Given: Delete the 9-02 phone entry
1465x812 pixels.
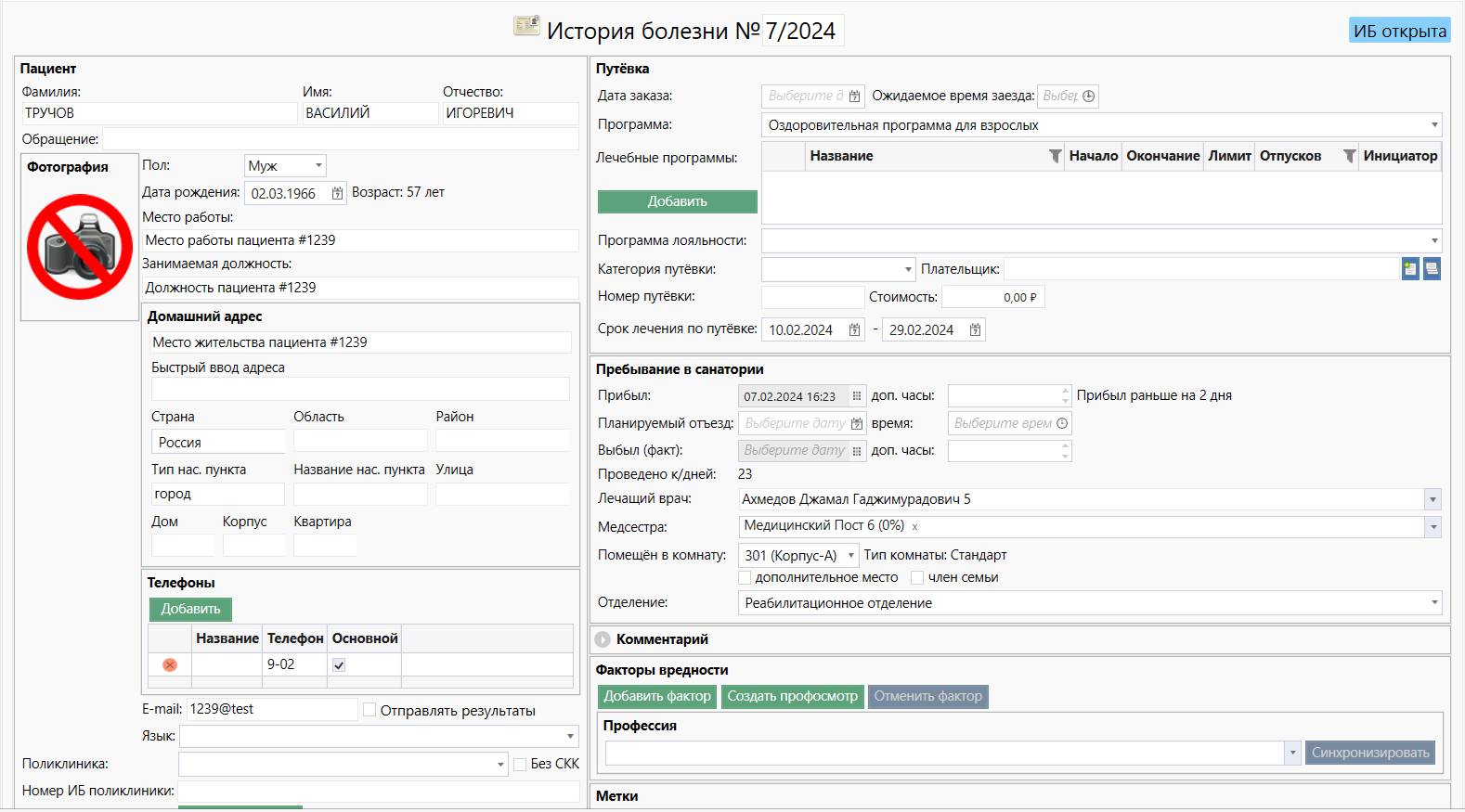Looking at the screenshot, I should [170, 665].
